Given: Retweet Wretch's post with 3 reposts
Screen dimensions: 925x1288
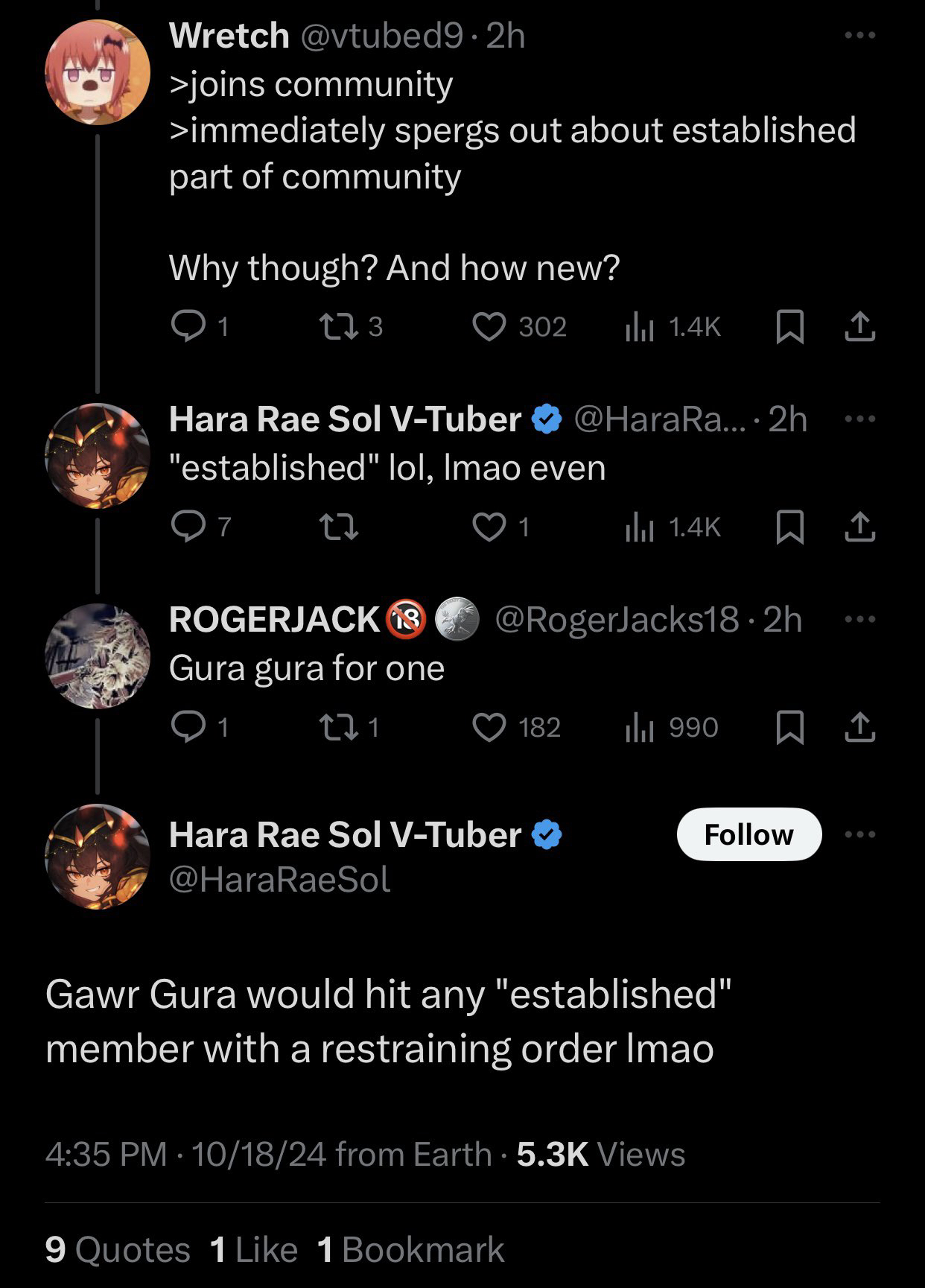Looking at the screenshot, I should 337,327.
